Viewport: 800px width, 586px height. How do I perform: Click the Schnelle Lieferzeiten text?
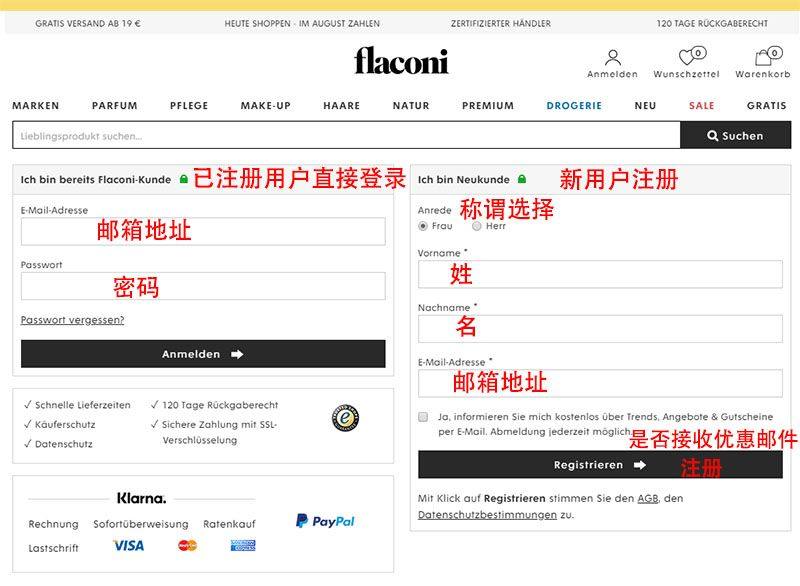[x=83, y=405]
